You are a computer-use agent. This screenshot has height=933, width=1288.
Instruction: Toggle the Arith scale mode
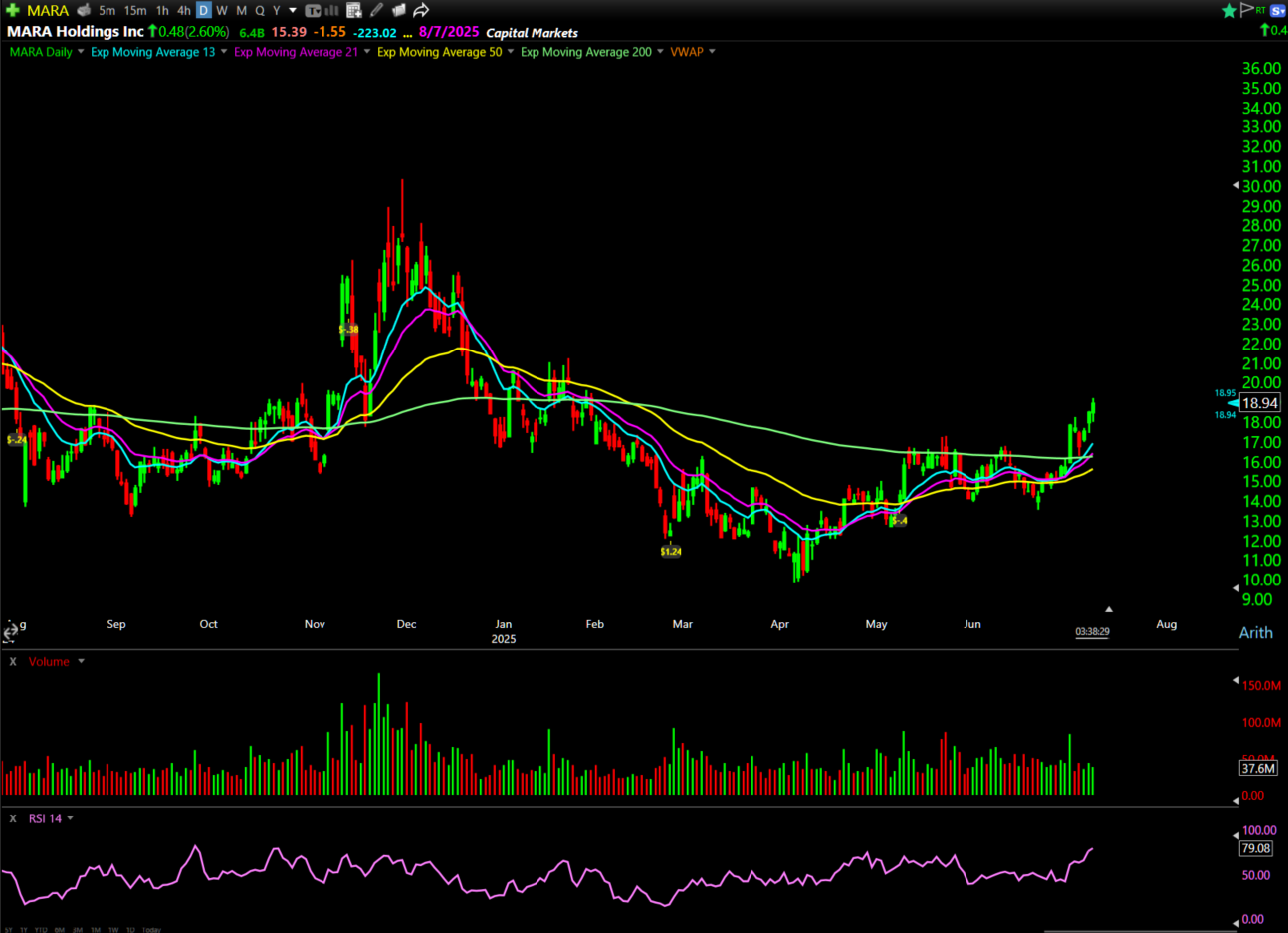(x=1255, y=632)
